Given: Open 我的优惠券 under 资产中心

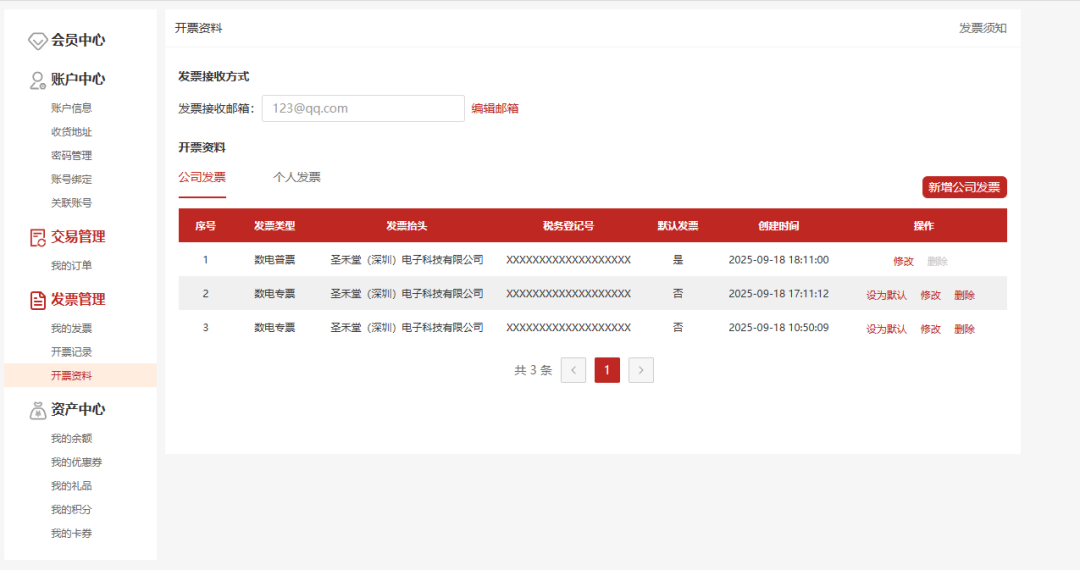Looking at the screenshot, I should [x=76, y=462].
